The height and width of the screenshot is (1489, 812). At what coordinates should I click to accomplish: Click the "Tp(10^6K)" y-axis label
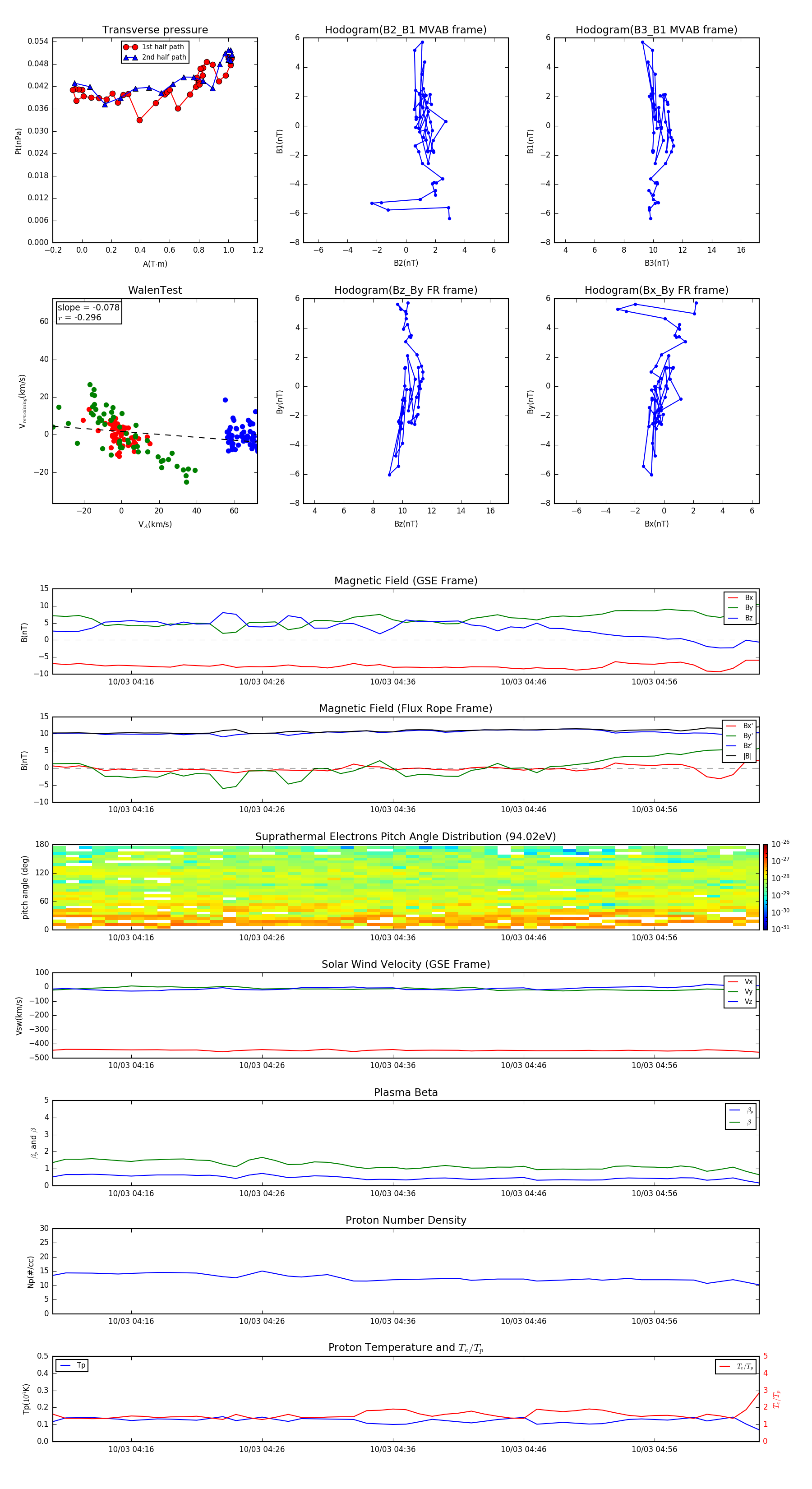26,1399
